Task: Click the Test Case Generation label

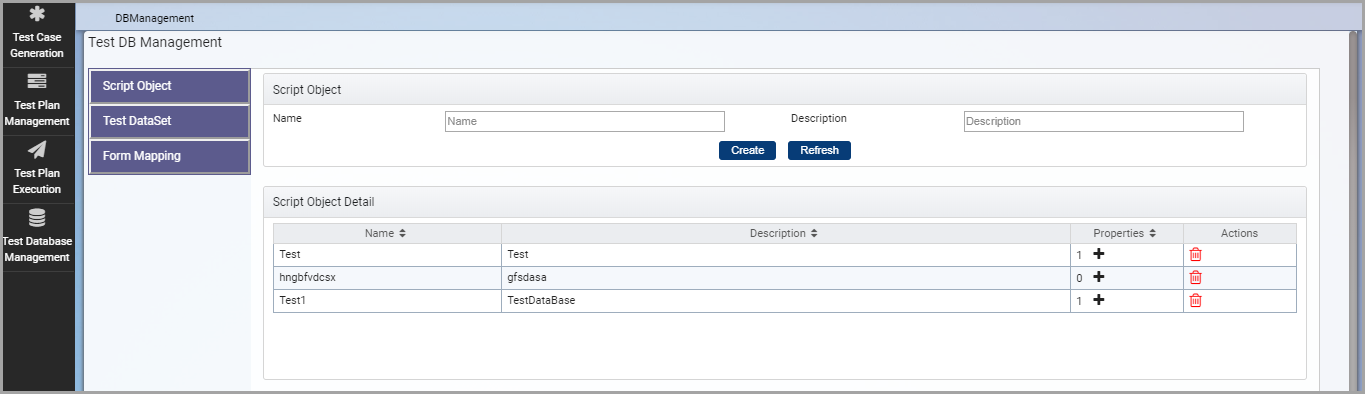Action: [37, 45]
